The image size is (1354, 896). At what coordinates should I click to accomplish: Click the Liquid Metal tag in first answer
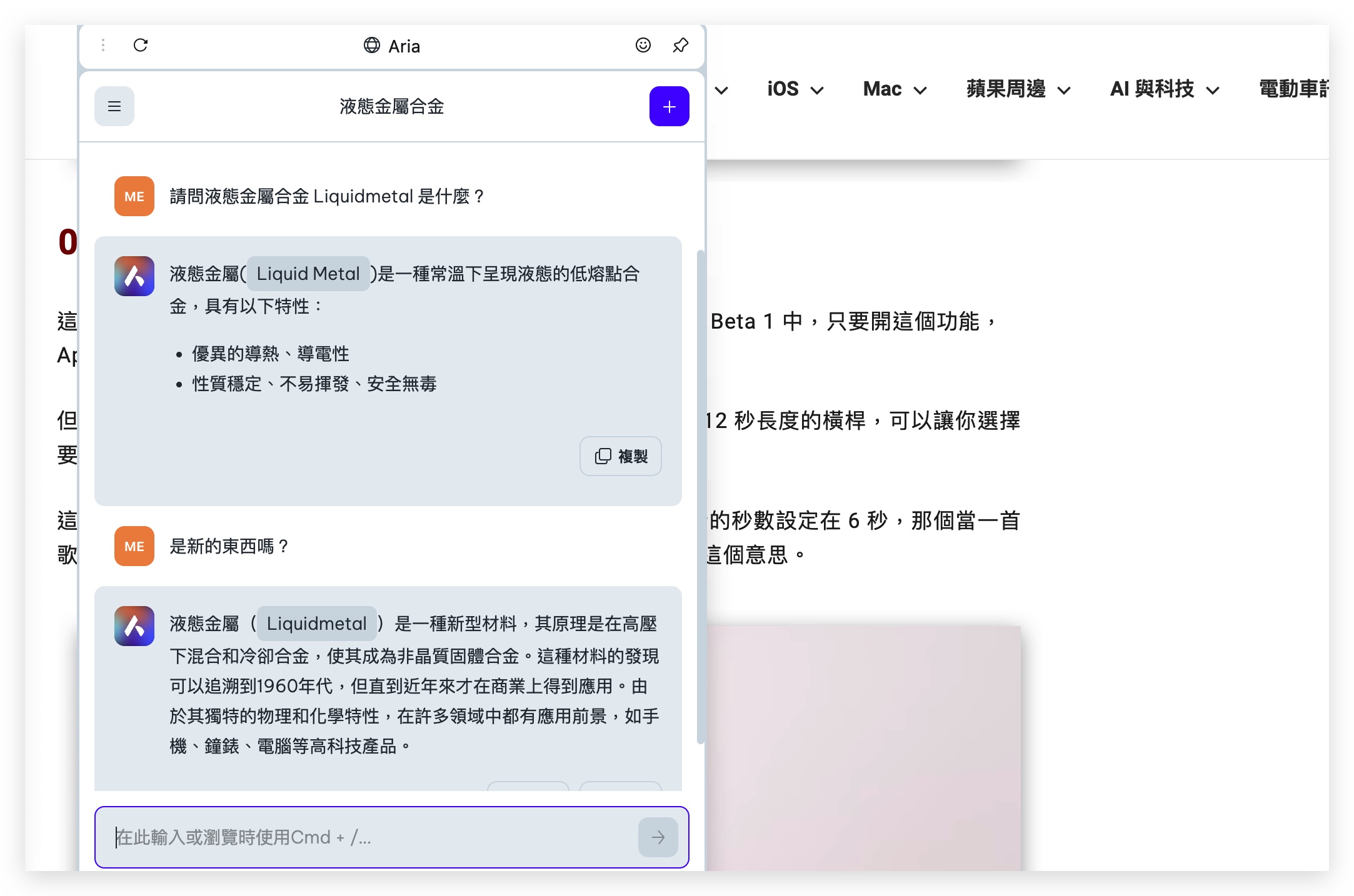(x=308, y=274)
